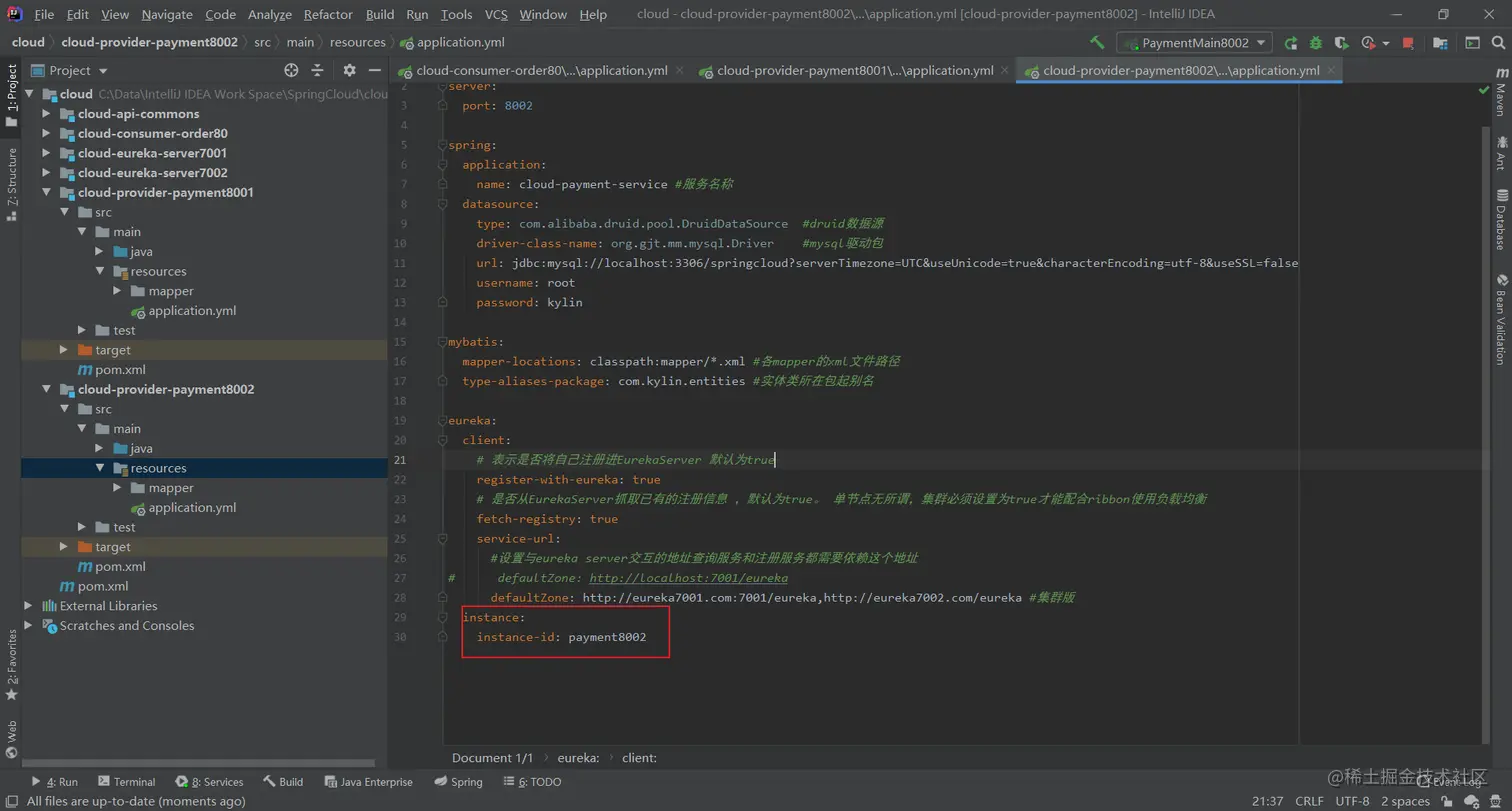The width and height of the screenshot is (1512, 811).
Task: Stop the running process with red square
Action: pyautogui.click(x=1408, y=43)
